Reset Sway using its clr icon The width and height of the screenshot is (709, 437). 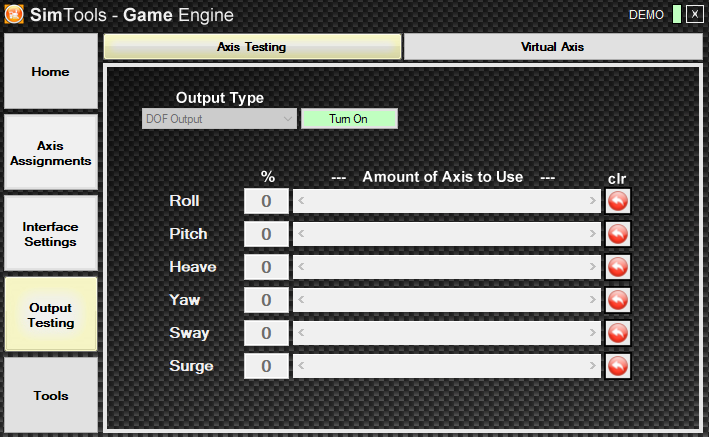point(618,333)
